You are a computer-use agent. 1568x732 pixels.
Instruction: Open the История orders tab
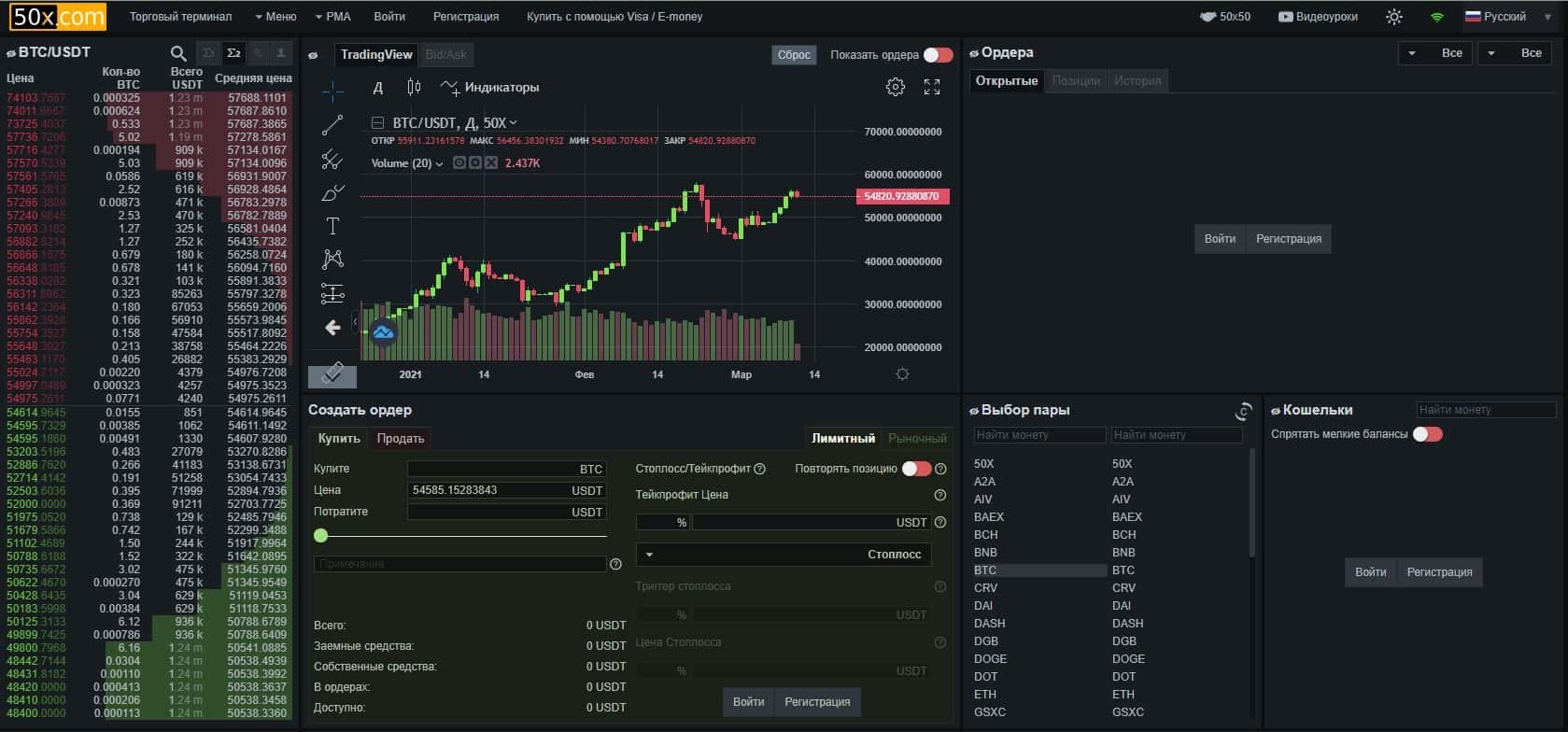pyautogui.click(x=1137, y=81)
